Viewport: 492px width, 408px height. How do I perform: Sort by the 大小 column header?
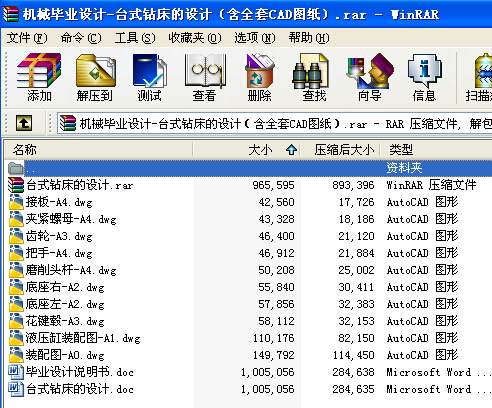tap(247, 150)
